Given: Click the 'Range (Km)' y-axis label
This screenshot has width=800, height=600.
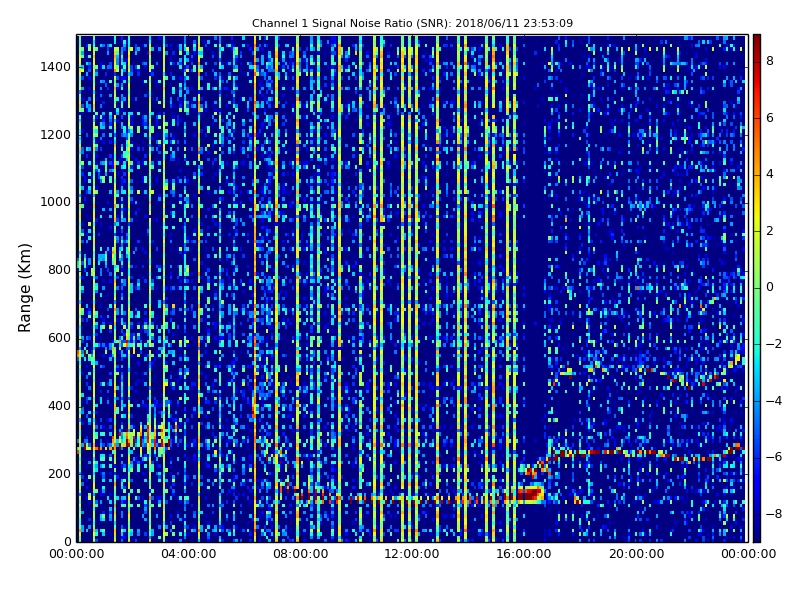Looking at the screenshot, I should [24, 288].
